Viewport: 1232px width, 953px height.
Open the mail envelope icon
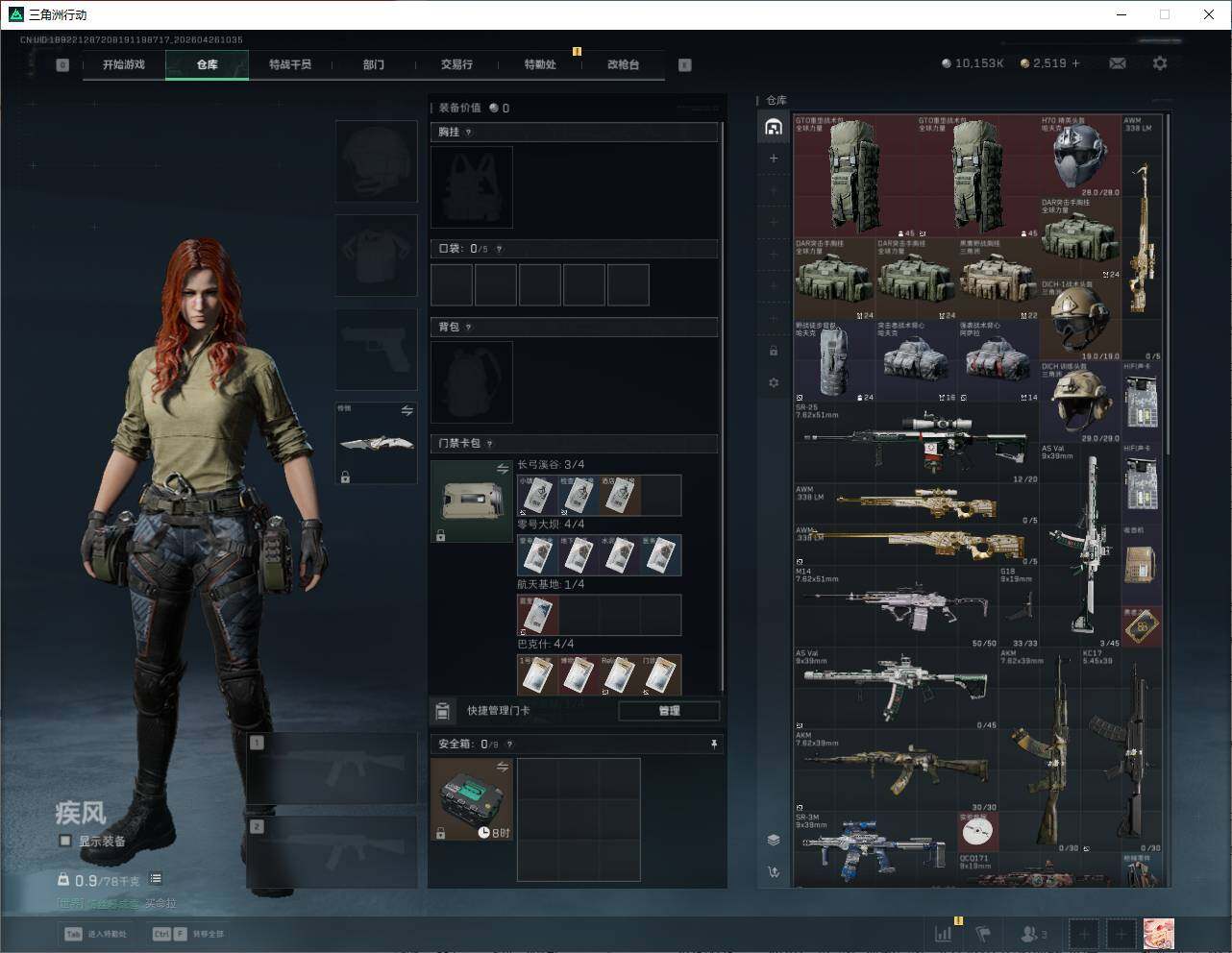(x=1118, y=63)
